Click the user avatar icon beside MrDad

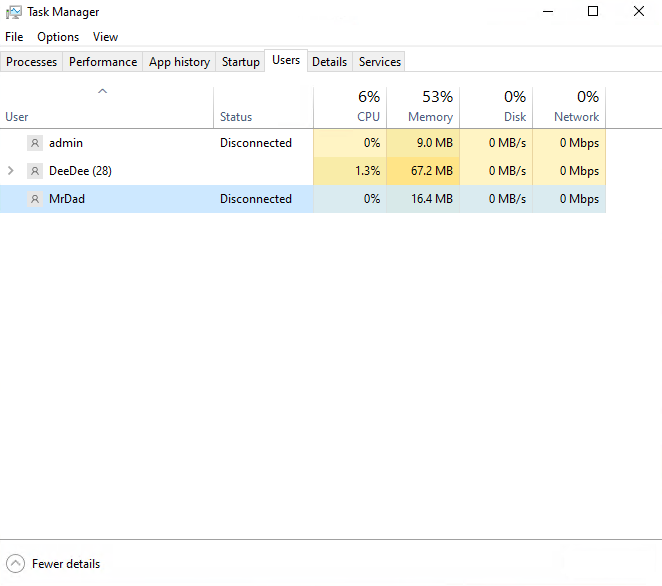(x=35, y=199)
